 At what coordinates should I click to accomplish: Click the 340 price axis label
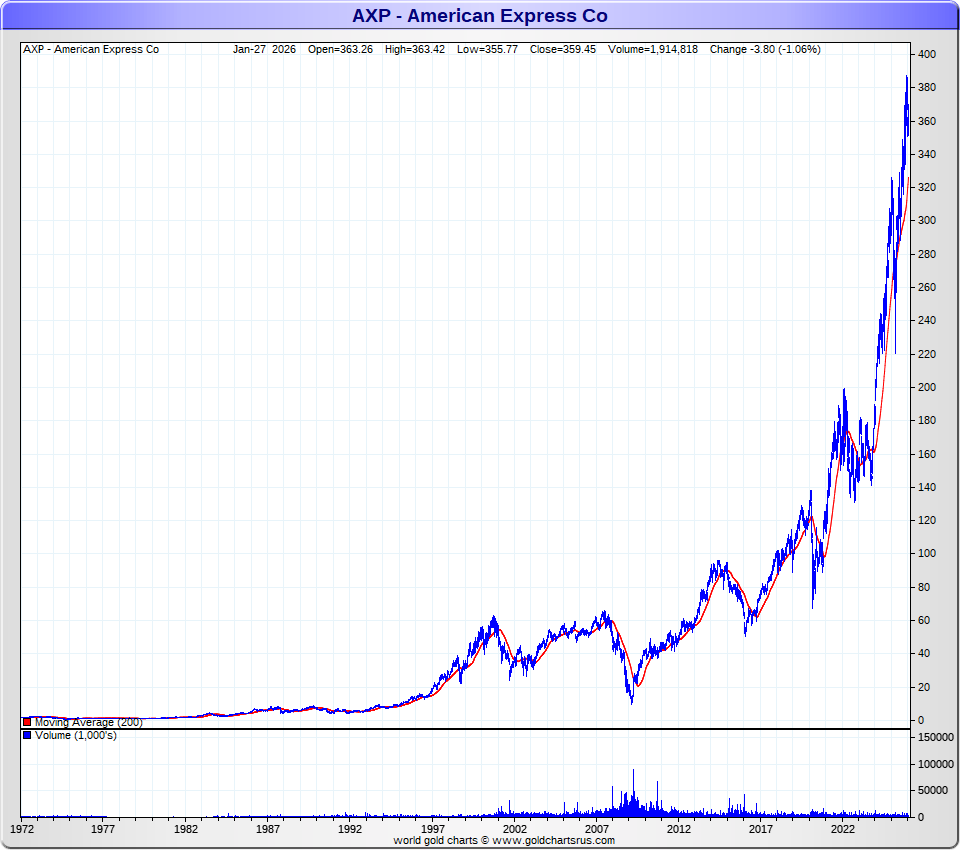tap(927, 154)
